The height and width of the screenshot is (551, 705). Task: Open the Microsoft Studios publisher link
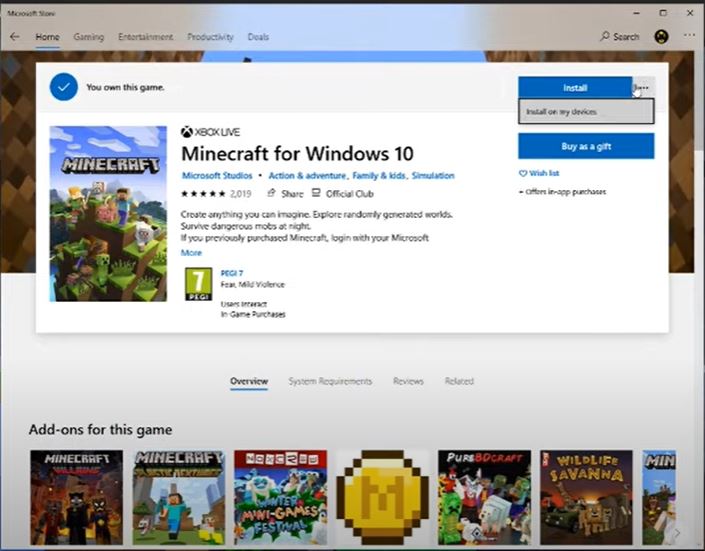coord(217,175)
